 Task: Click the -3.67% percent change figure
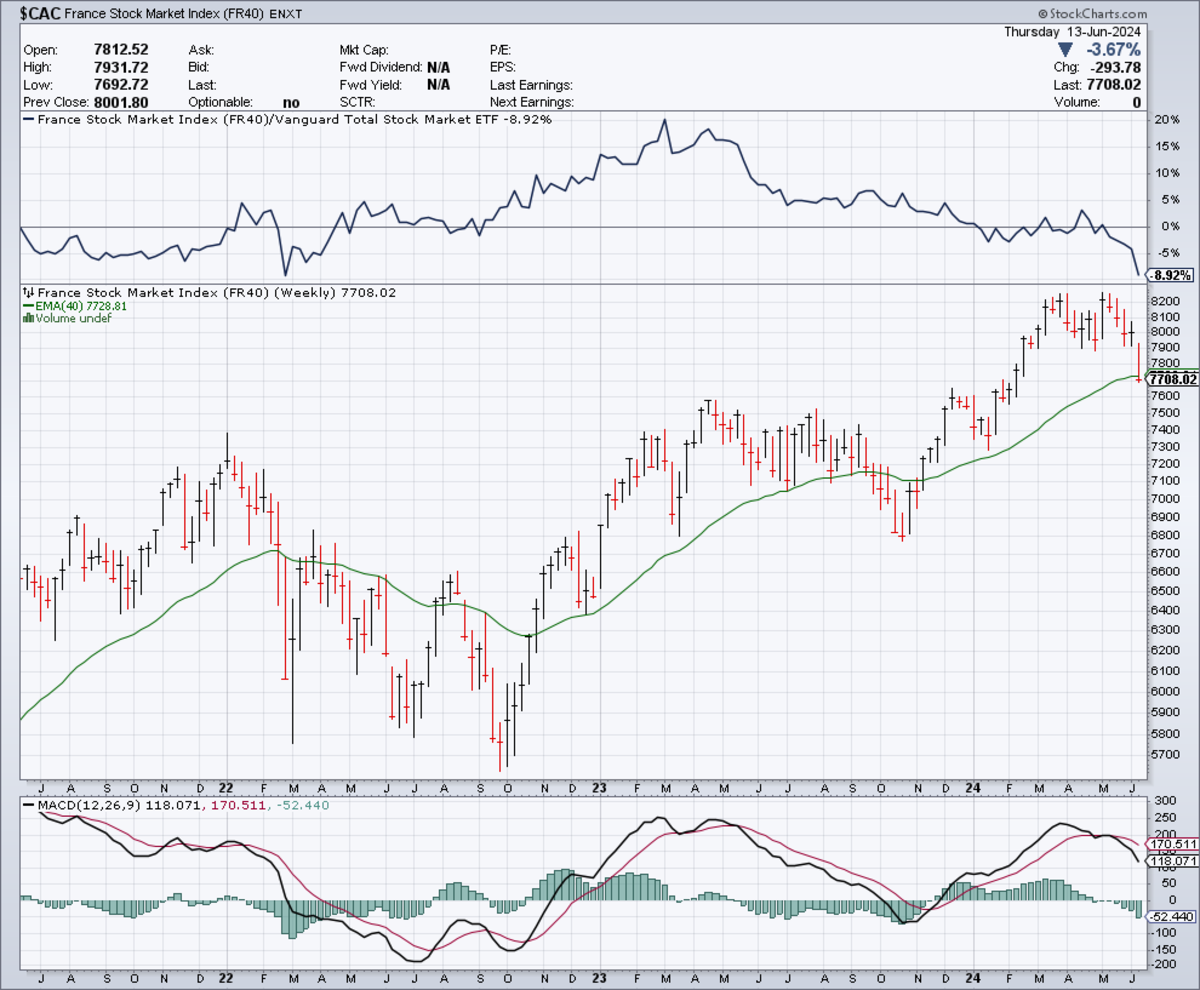pyautogui.click(x=1112, y=49)
